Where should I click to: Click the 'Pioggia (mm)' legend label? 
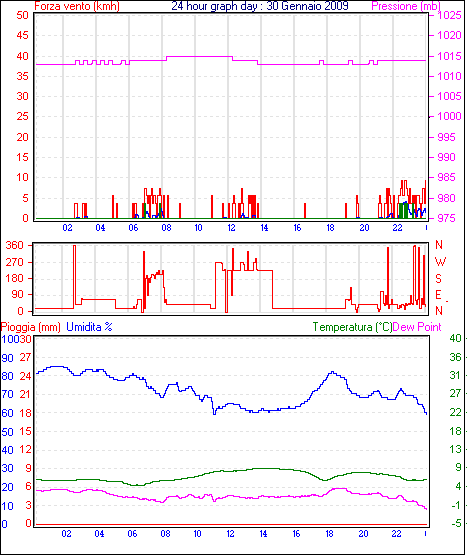[31, 327]
